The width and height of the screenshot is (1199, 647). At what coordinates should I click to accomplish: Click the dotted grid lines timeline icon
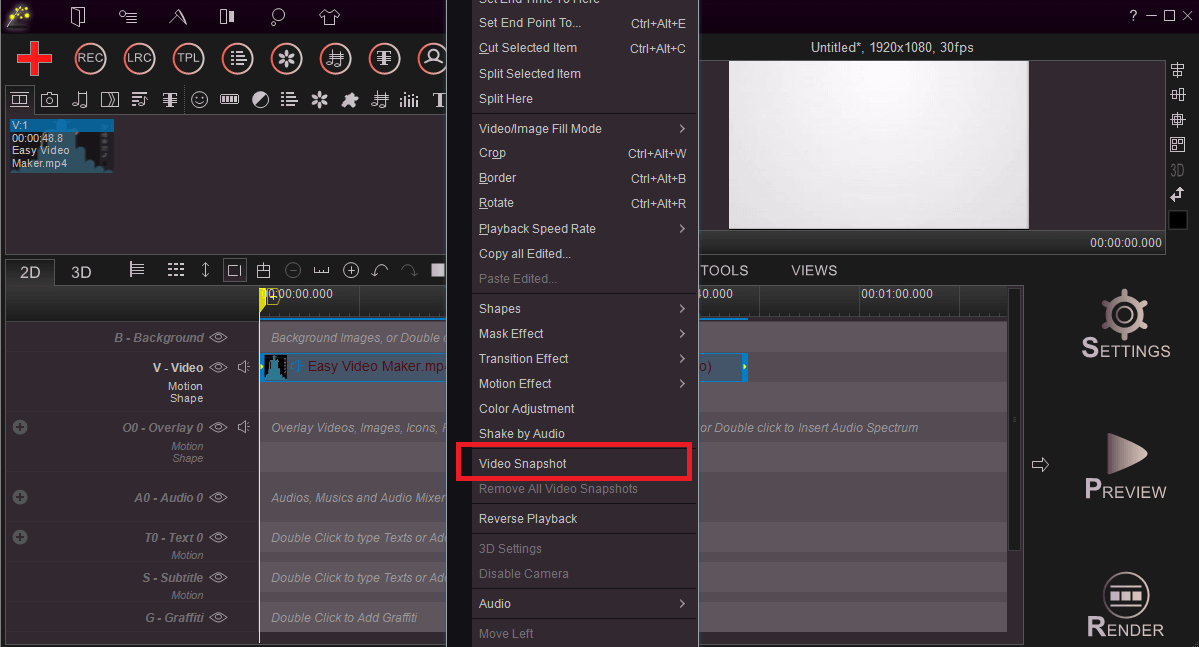[176, 270]
